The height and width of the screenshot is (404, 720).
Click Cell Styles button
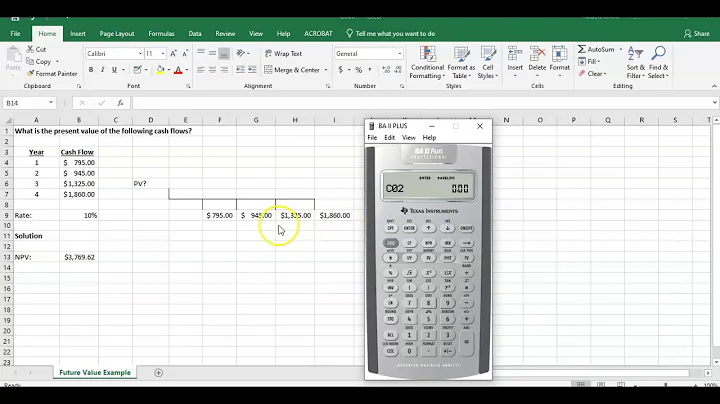tap(488, 63)
